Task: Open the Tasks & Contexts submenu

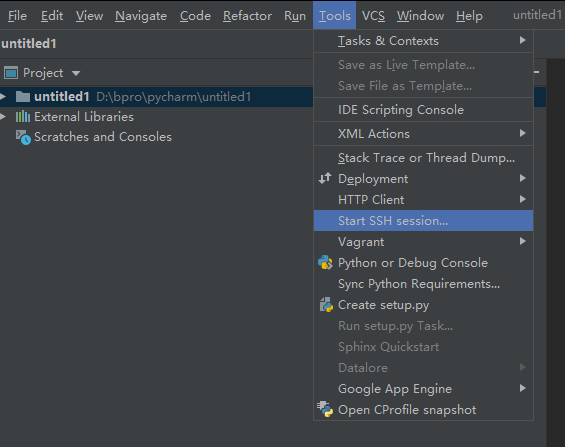Action: point(423,41)
